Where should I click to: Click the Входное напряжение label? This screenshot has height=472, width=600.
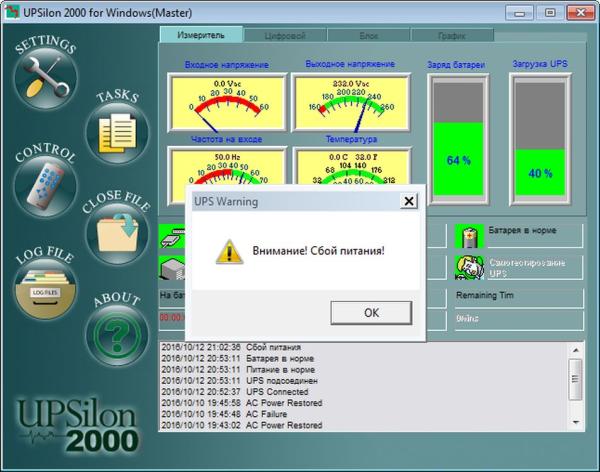pos(227,64)
